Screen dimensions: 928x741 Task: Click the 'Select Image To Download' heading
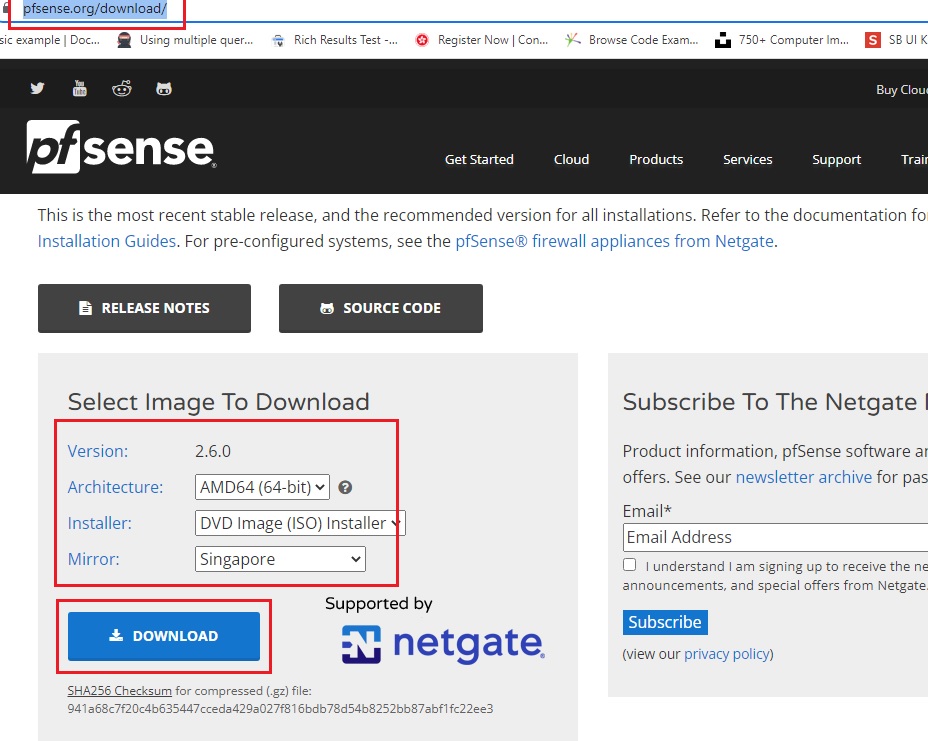218,402
